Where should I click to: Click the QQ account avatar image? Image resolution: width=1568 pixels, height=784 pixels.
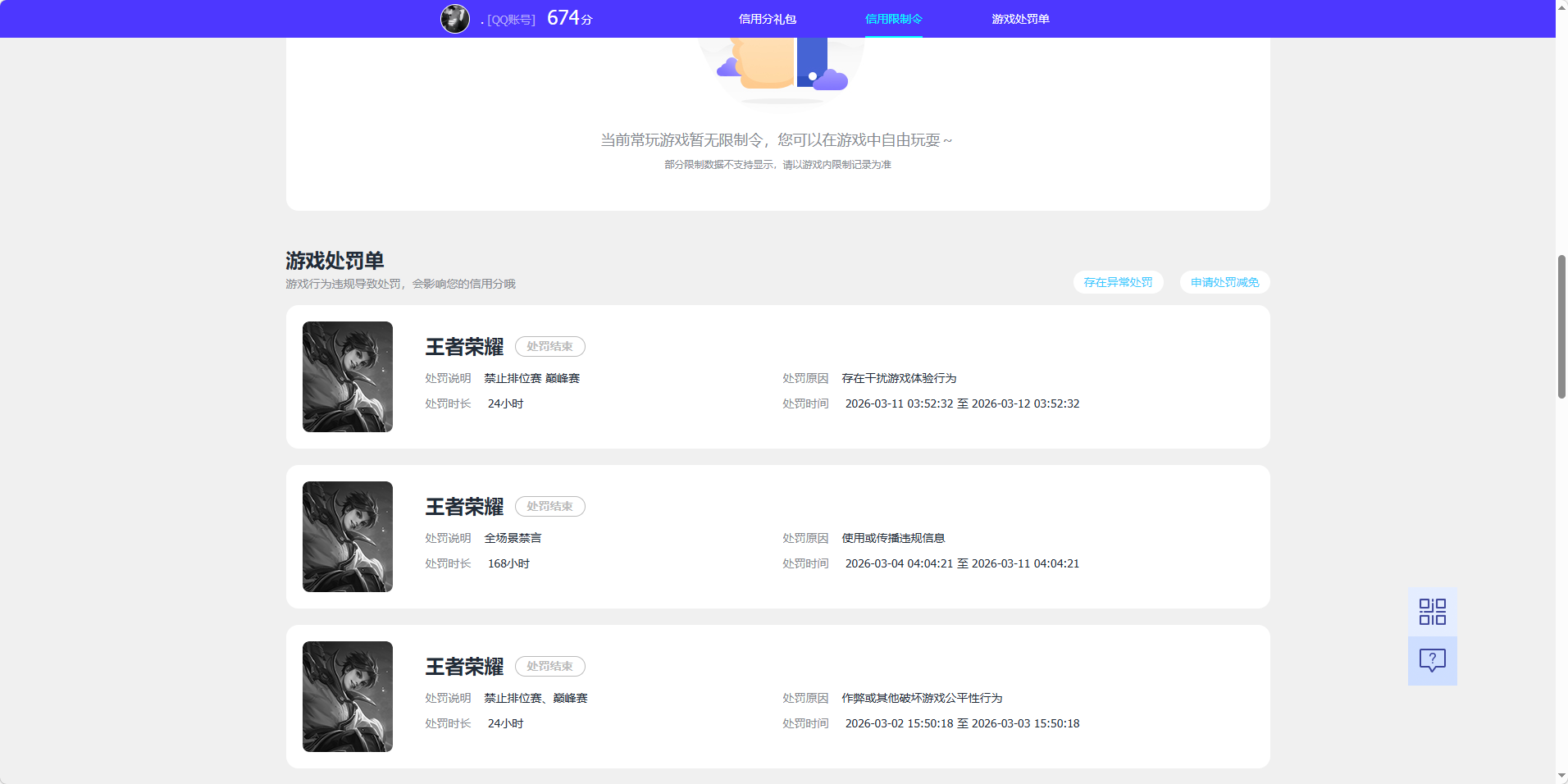coord(455,18)
